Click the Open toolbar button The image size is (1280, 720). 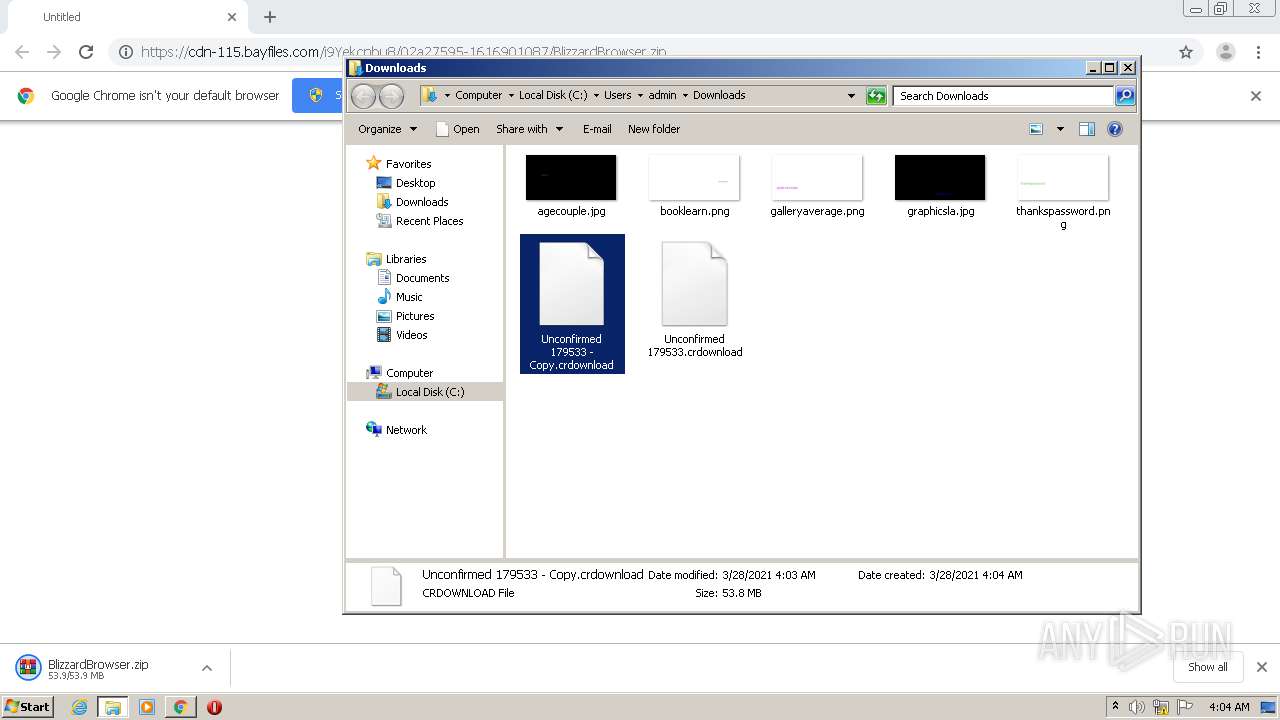(458, 129)
